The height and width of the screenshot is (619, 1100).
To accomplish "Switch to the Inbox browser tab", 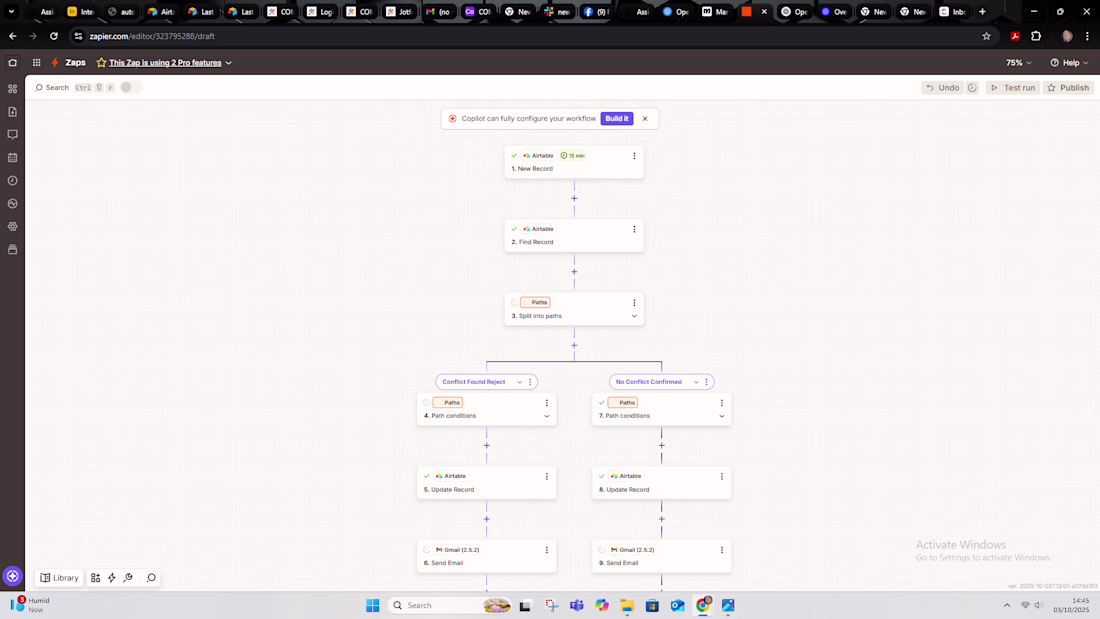I will [952, 12].
